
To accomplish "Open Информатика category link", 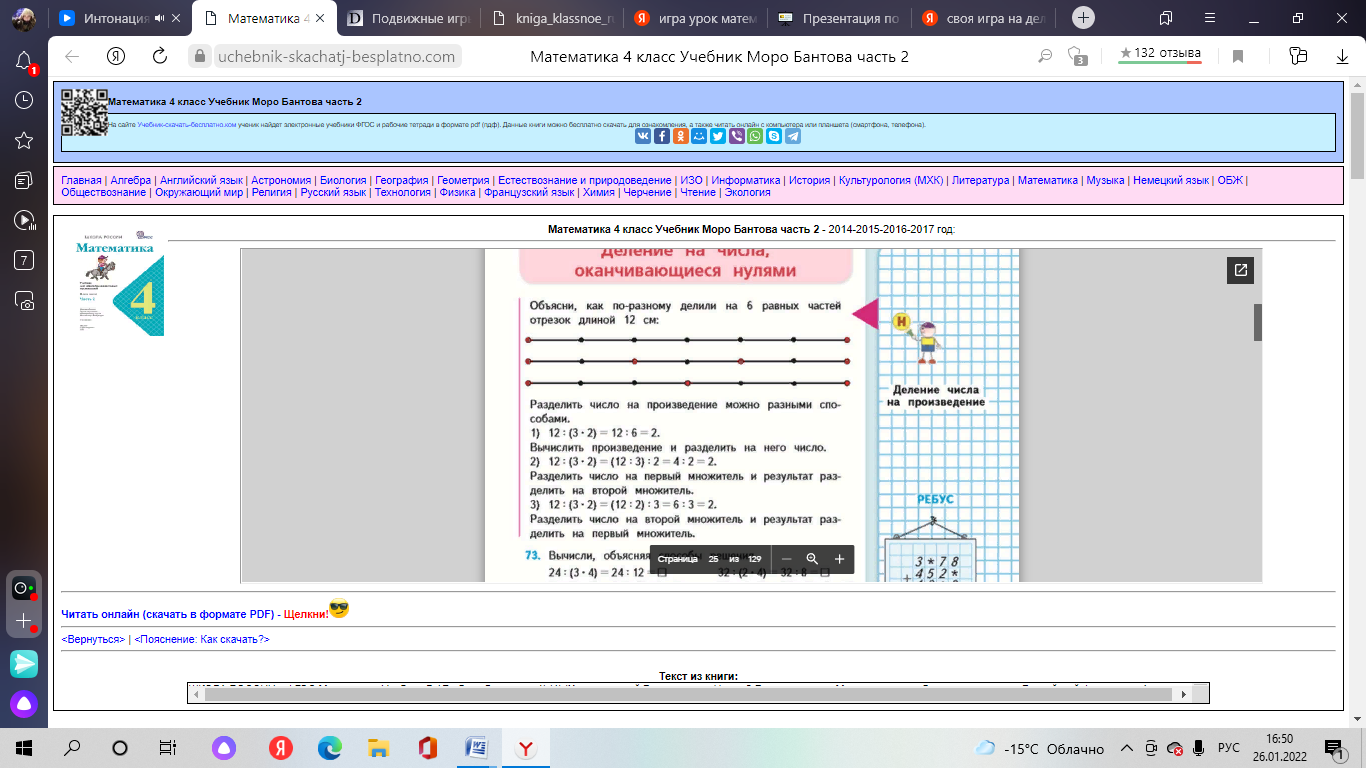I will [x=745, y=180].
